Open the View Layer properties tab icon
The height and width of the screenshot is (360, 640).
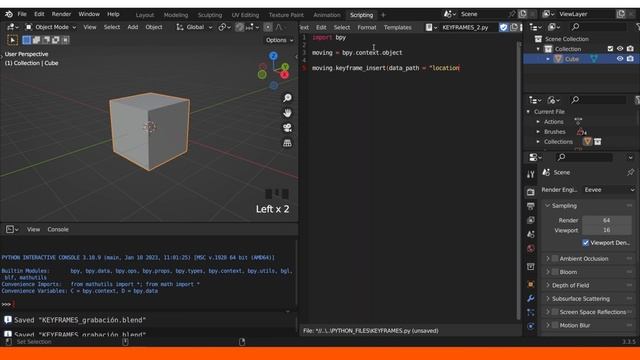coord(531,220)
